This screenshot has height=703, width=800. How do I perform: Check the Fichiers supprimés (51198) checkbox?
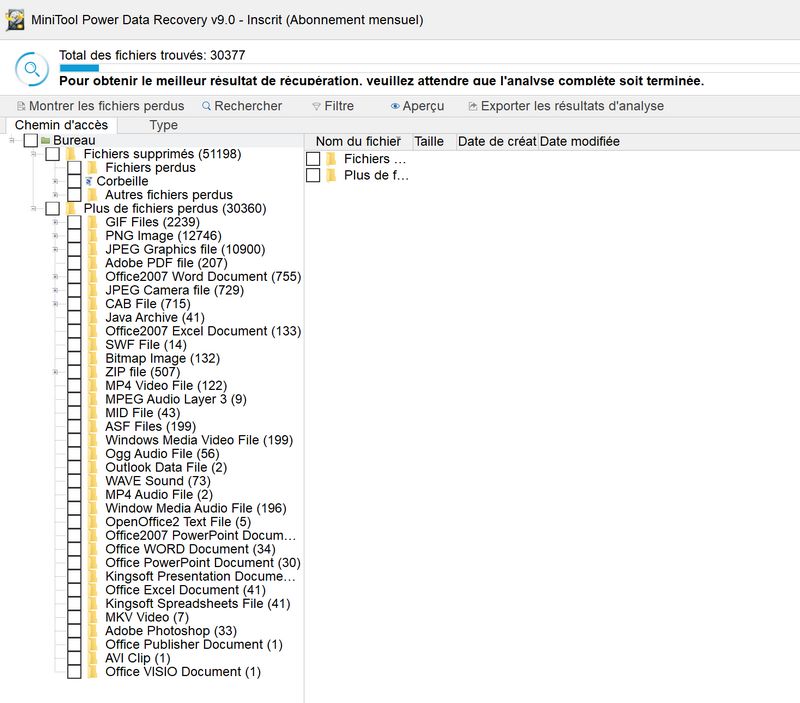point(53,154)
